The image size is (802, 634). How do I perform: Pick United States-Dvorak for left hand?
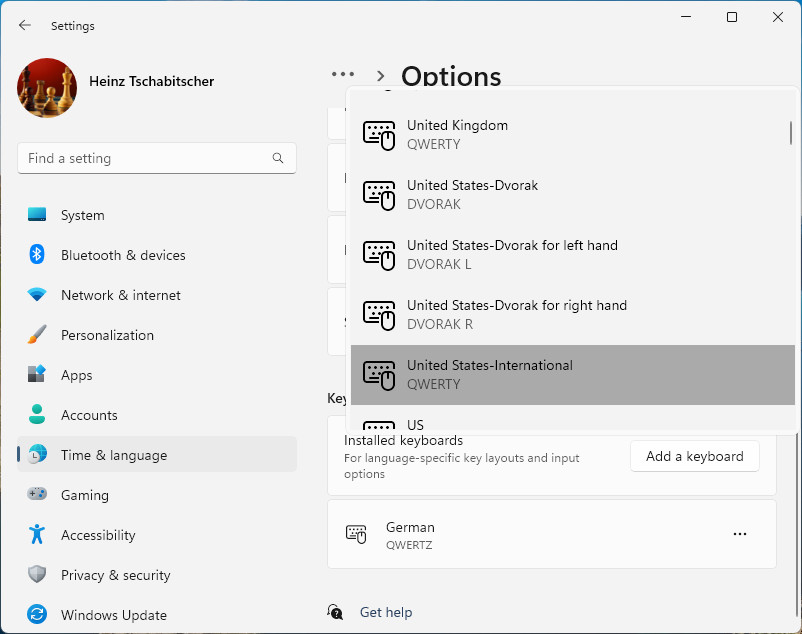tap(572, 254)
